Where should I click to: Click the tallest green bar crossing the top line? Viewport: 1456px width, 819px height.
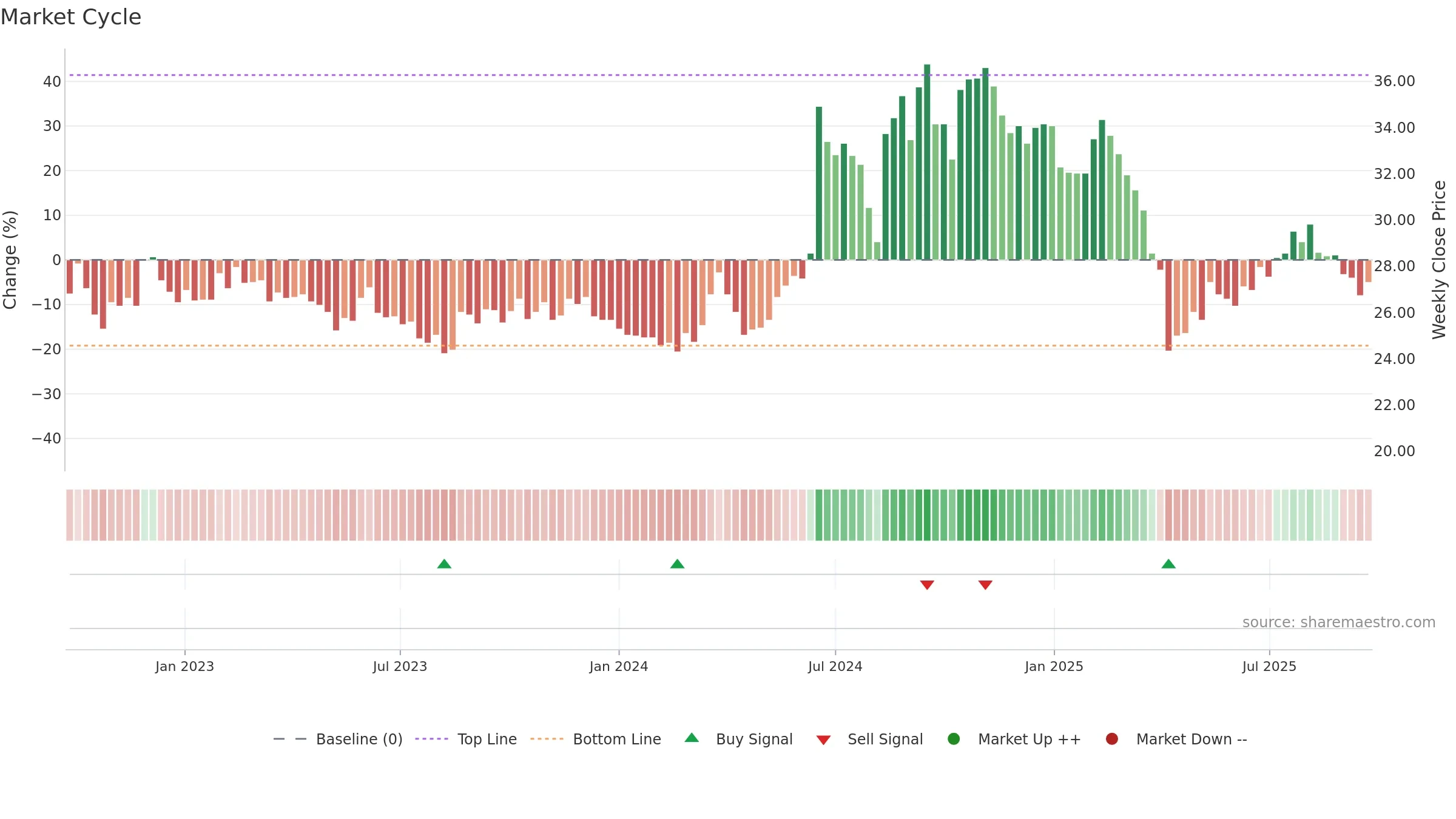pyautogui.click(x=927, y=162)
